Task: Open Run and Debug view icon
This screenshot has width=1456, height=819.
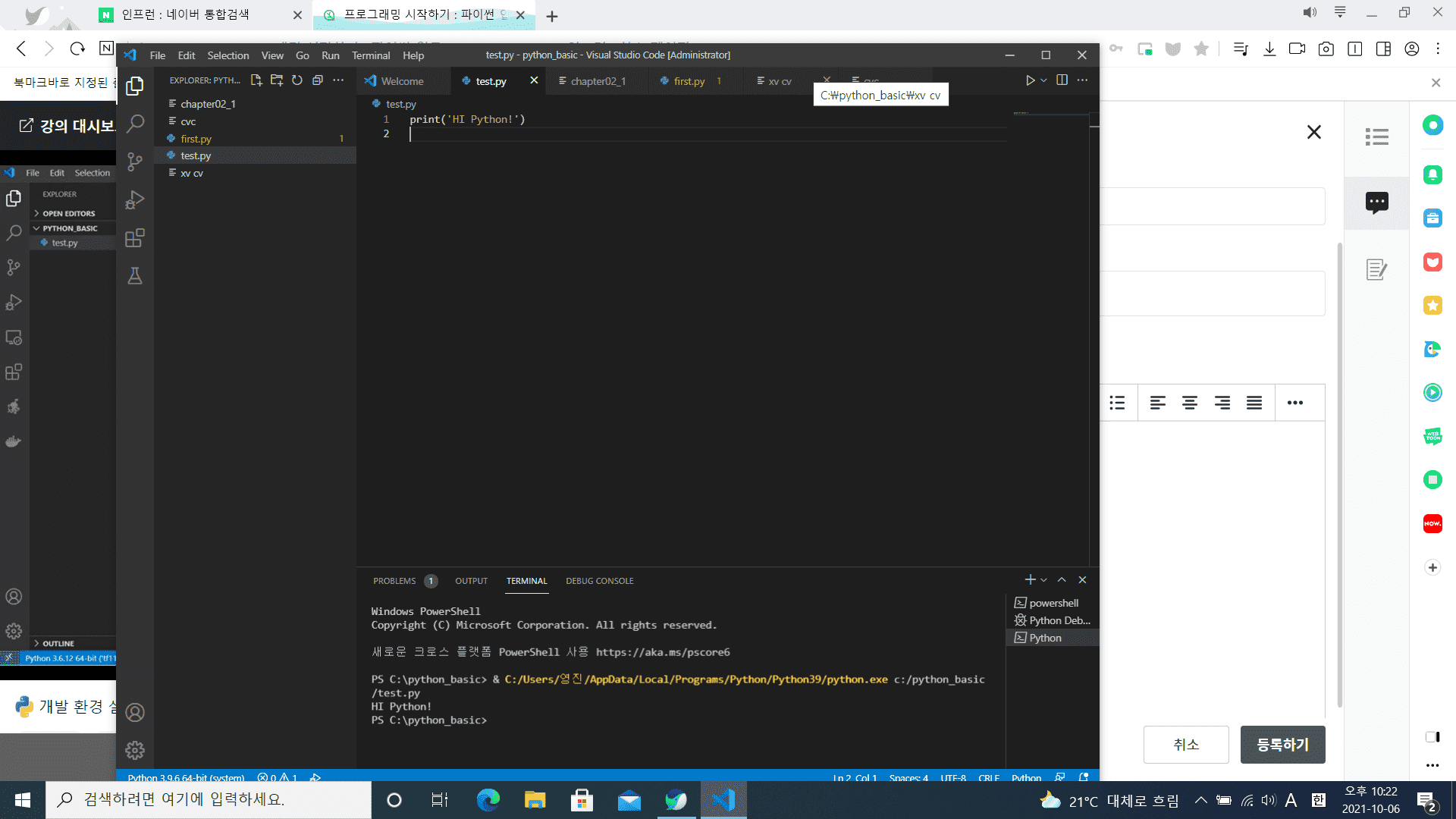Action: tap(135, 200)
